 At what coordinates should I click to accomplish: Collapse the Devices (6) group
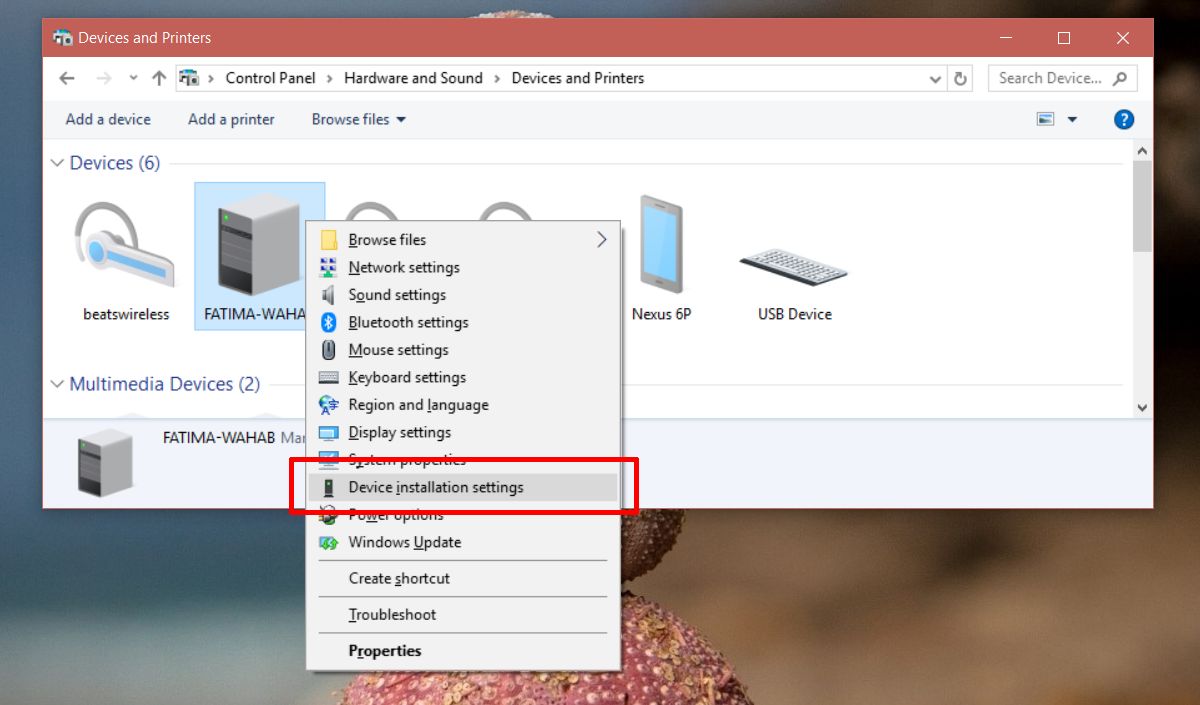click(57, 163)
